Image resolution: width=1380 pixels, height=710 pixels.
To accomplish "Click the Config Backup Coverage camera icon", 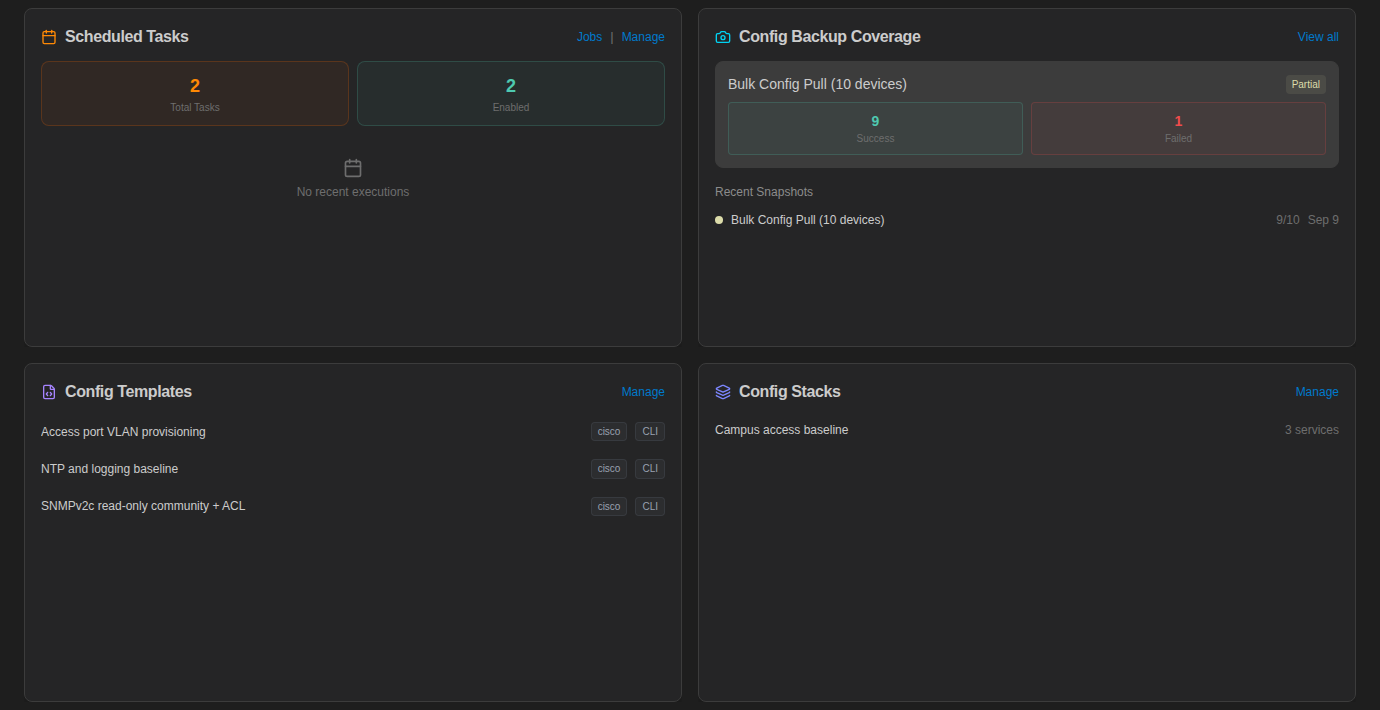I will pos(723,37).
